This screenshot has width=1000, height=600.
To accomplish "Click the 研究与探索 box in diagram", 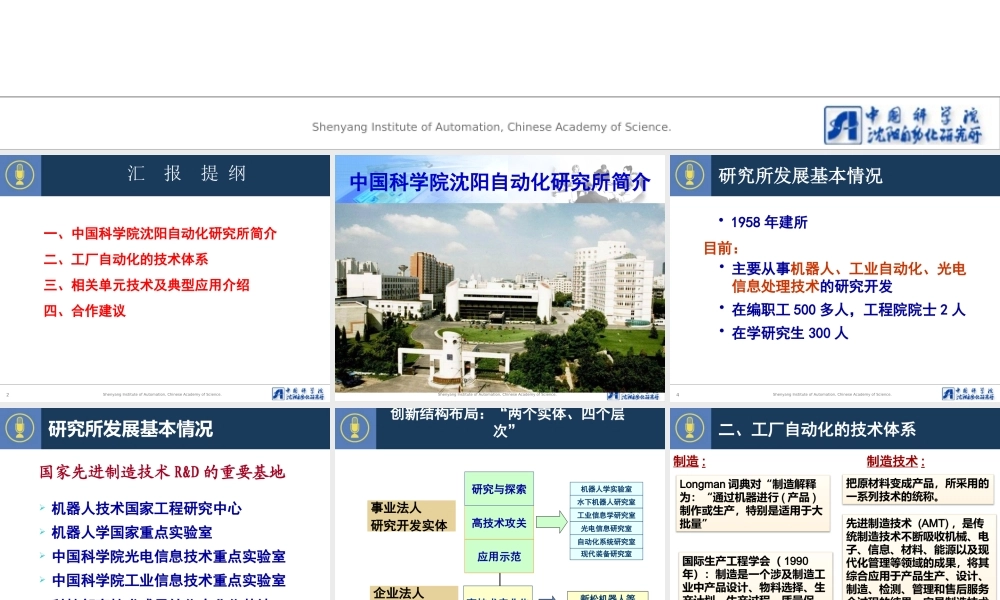I will pos(499,489).
